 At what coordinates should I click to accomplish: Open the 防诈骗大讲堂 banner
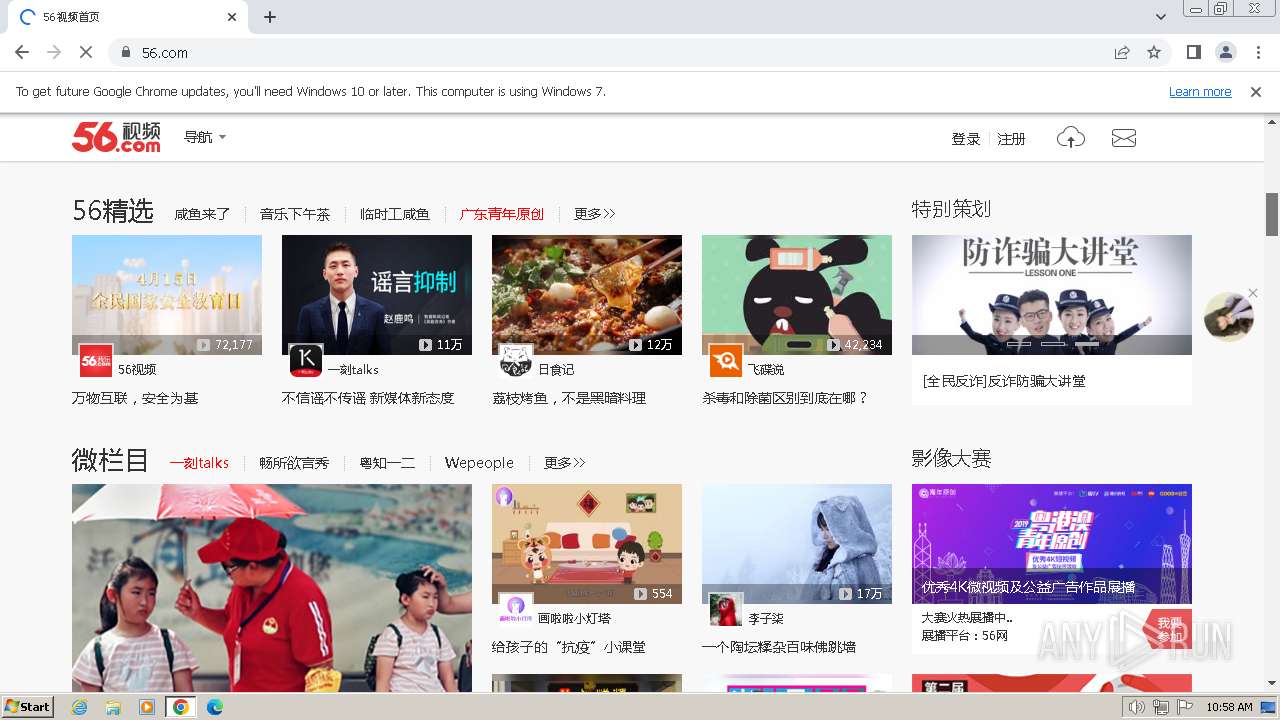1052,295
